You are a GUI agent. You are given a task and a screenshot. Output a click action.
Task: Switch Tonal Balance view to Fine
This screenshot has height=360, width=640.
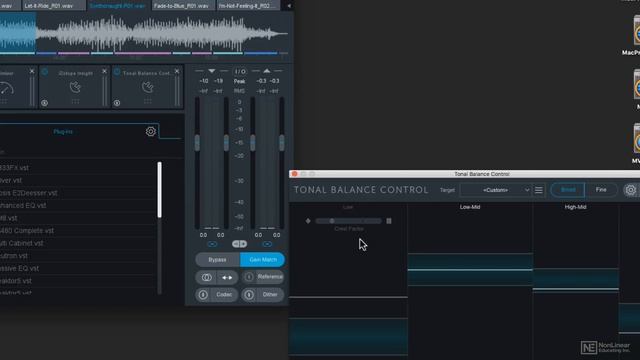tap(601, 190)
